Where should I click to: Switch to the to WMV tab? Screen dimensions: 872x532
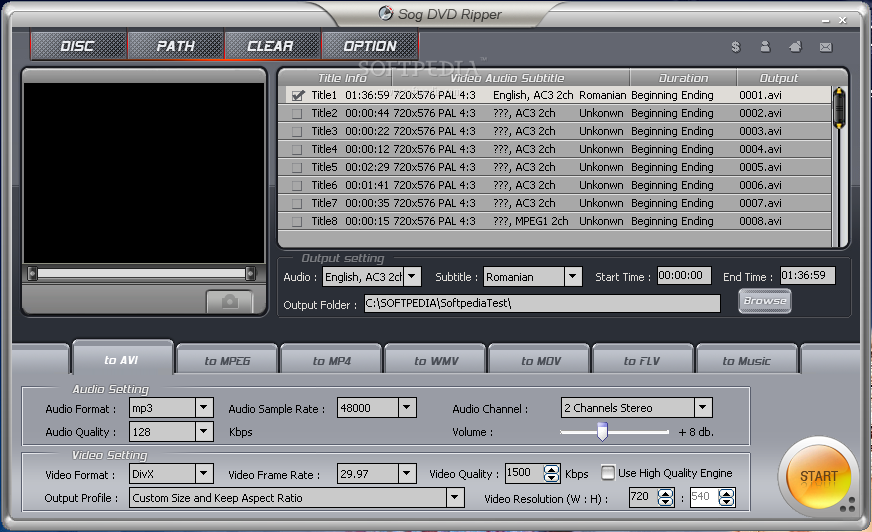(436, 361)
